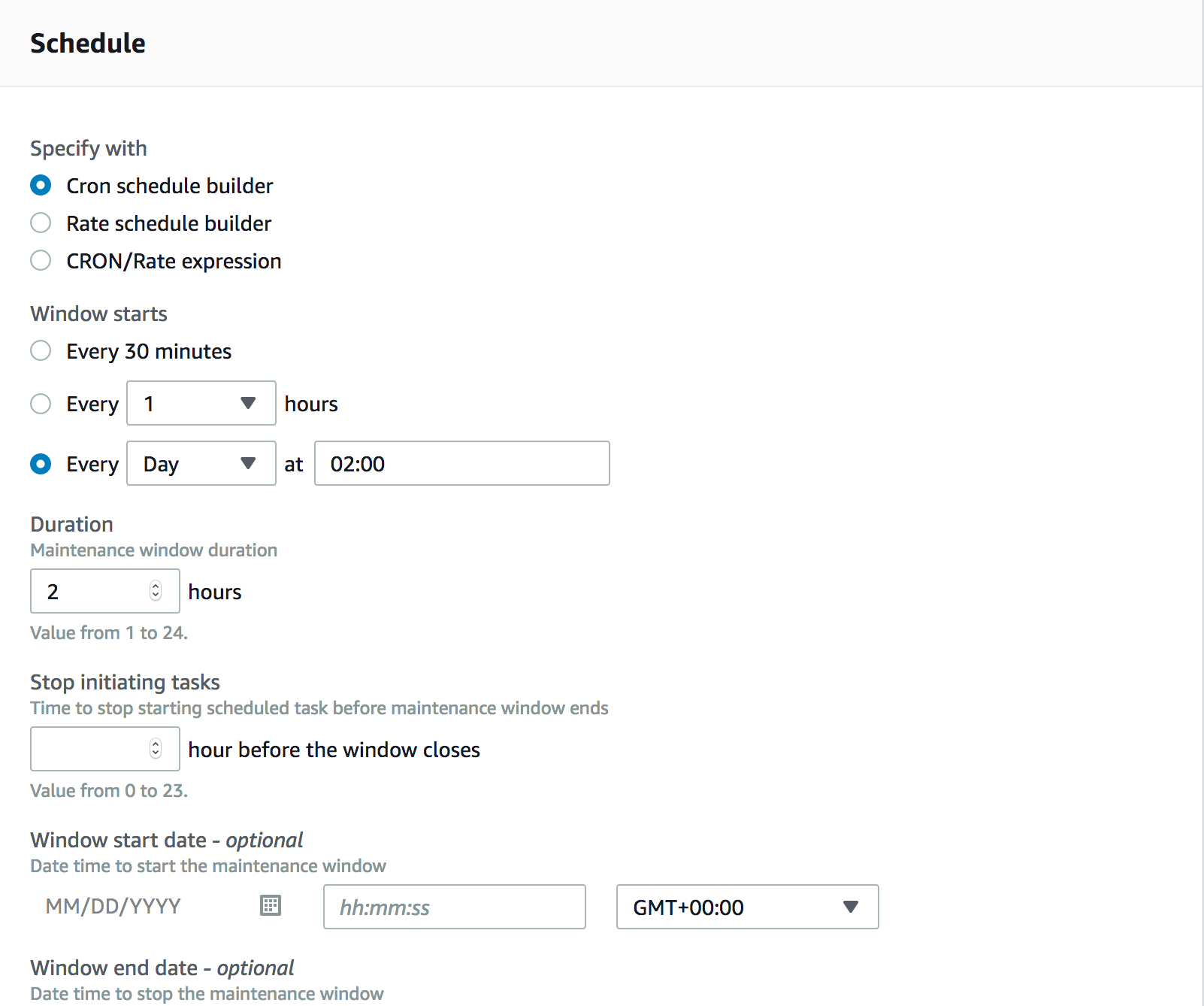This screenshot has width=1204, height=1006.
Task: Click the duration hours stepper arrows
Action: (156, 591)
